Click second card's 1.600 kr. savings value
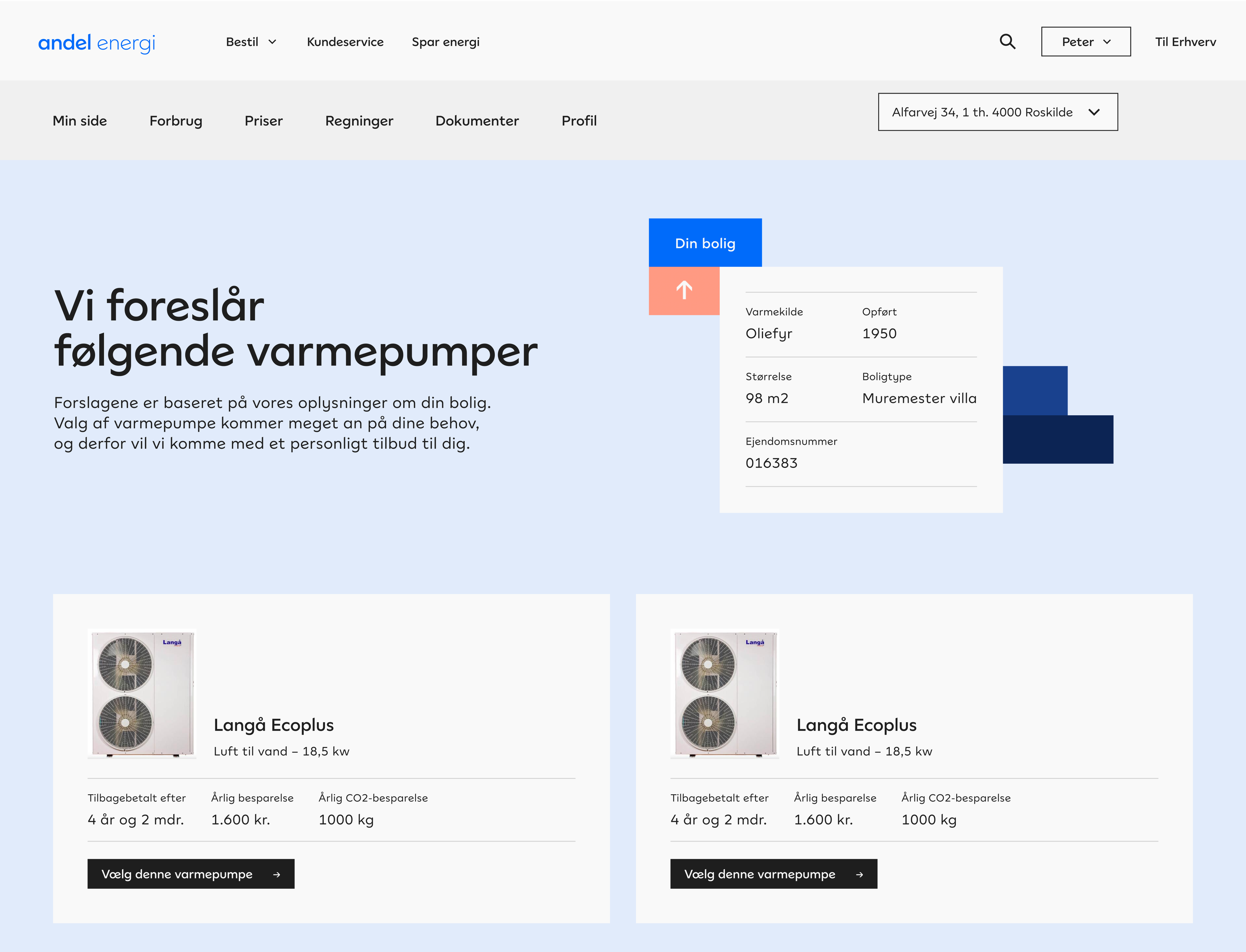1246x952 pixels. point(823,819)
